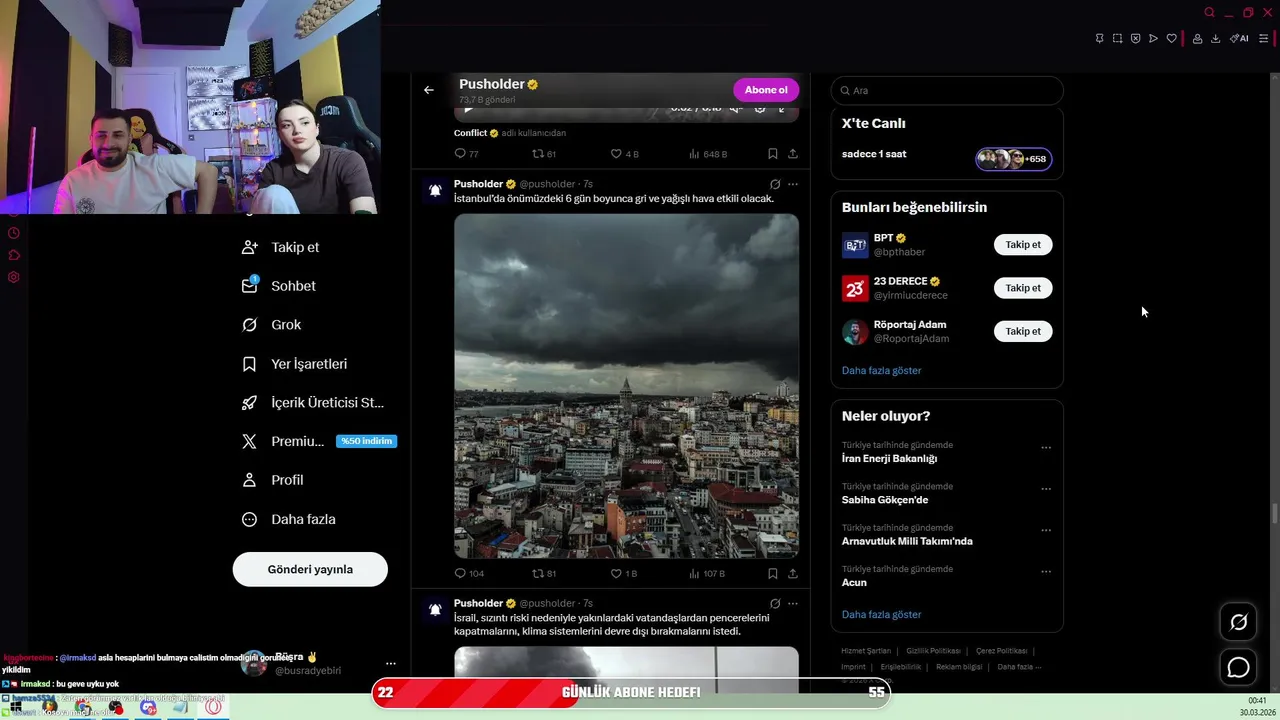Go to Profil in sidebar
The height and width of the screenshot is (720, 1280).
(273, 480)
